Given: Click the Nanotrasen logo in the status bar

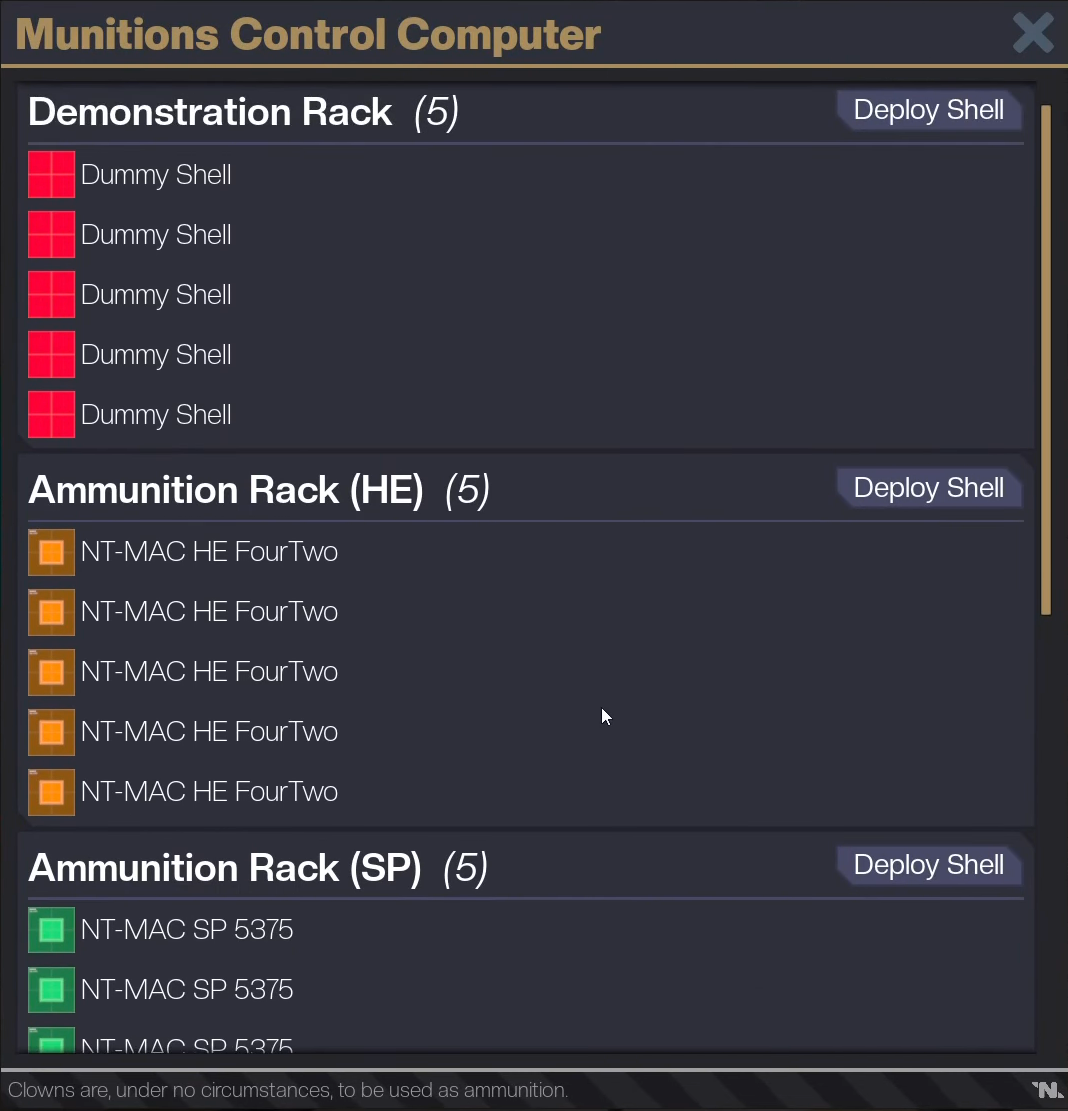Looking at the screenshot, I should click(x=1047, y=1089).
